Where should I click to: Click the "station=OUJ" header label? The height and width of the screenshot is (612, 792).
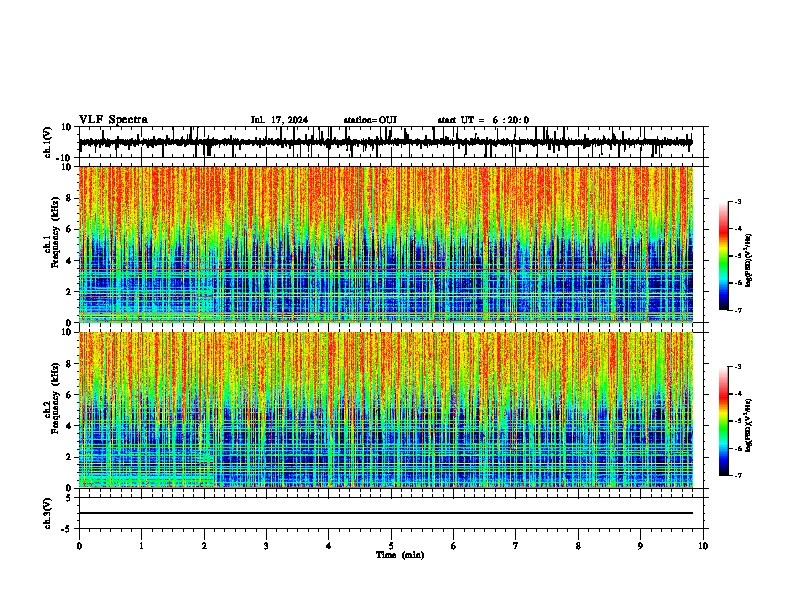pyautogui.click(x=370, y=120)
